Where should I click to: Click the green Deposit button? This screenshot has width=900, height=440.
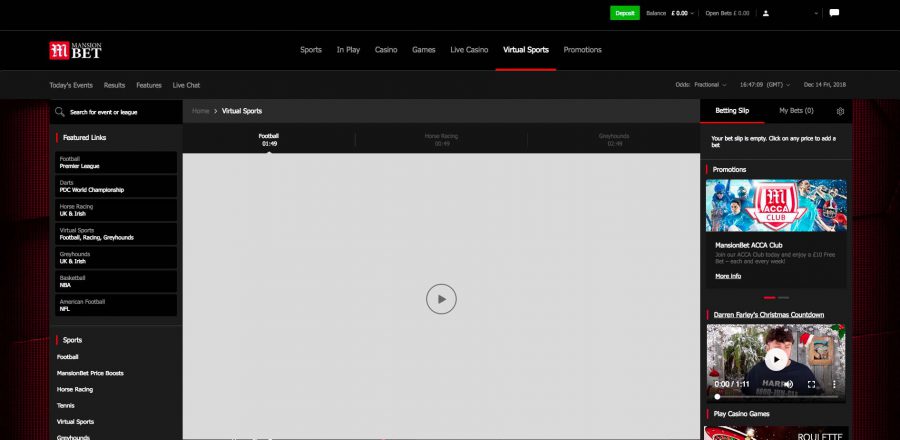click(x=624, y=13)
